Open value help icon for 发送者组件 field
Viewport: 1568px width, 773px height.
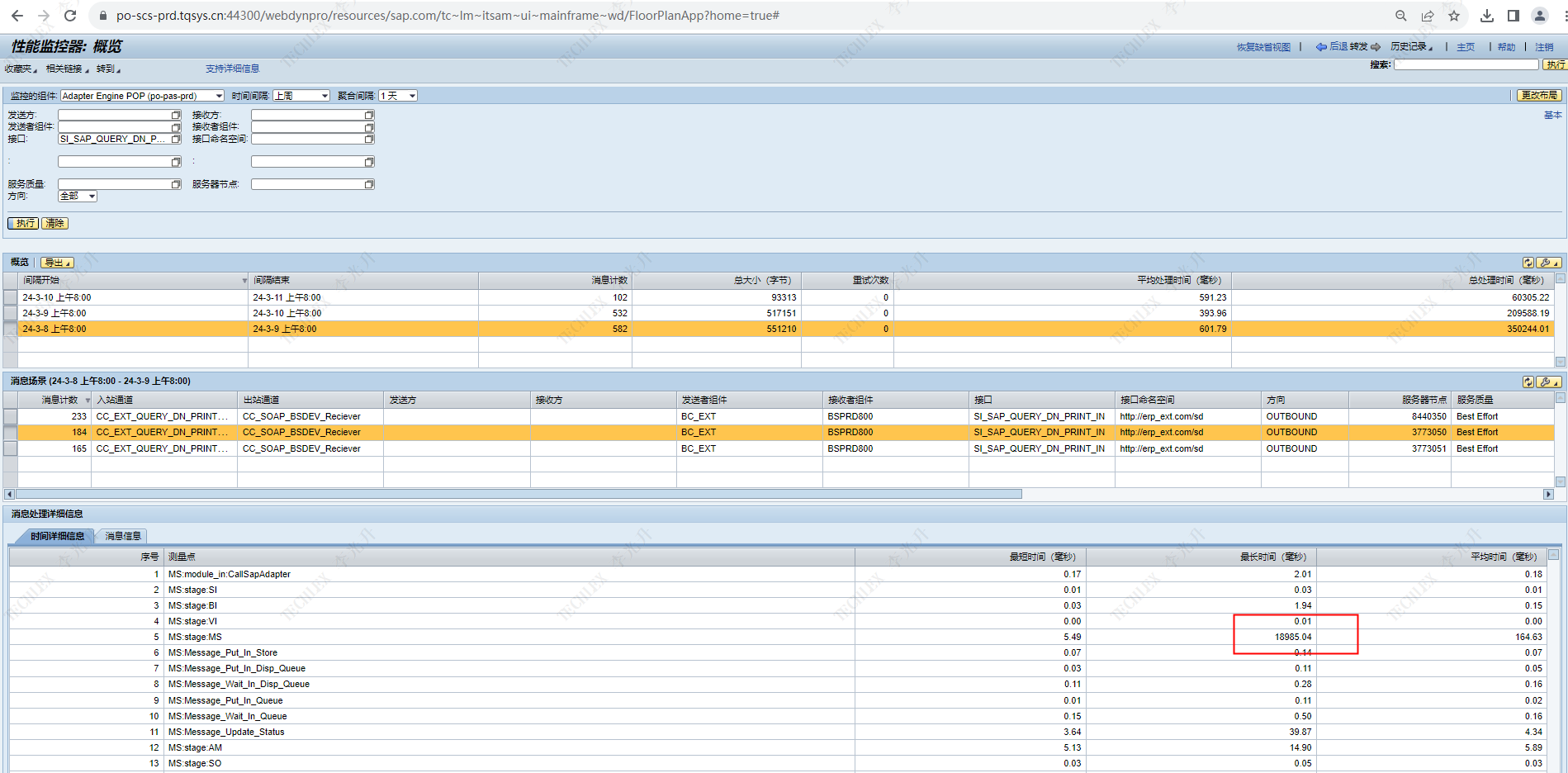click(x=176, y=127)
